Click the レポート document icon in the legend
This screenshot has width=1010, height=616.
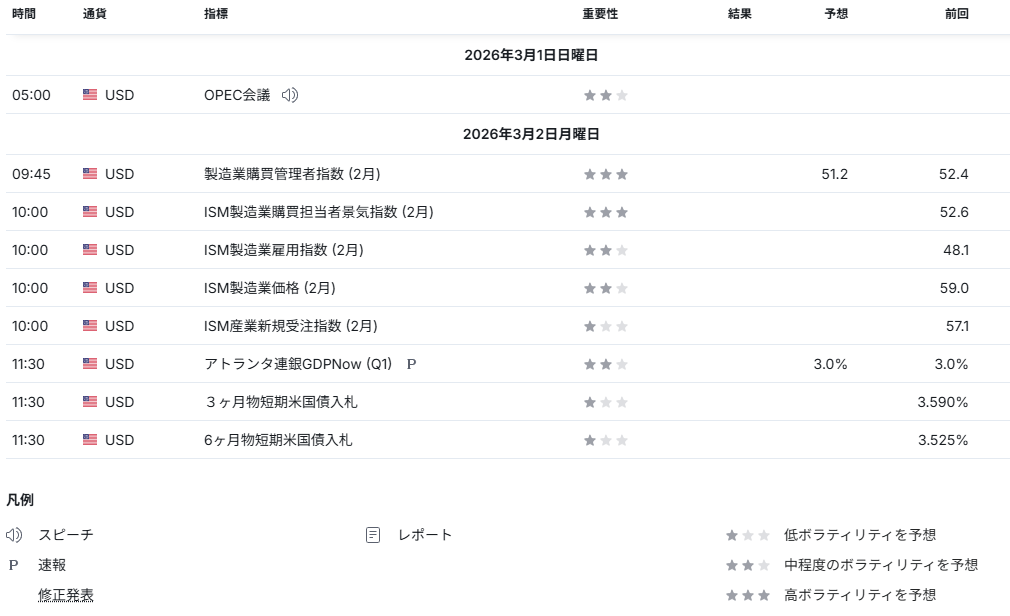click(373, 535)
